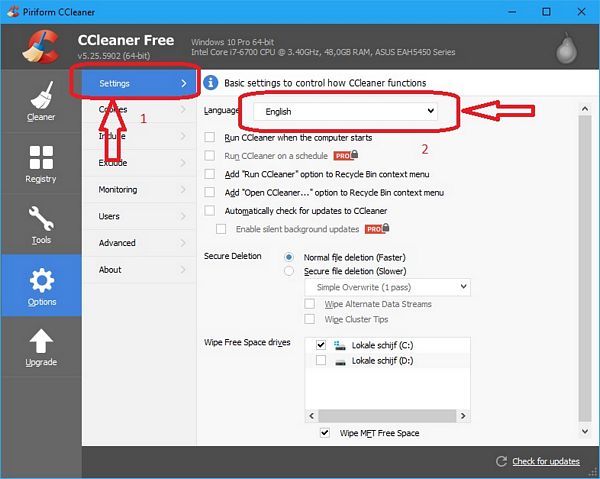Click the Check for updates link
The height and width of the screenshot is (479, 600).
tap(546, 461)
